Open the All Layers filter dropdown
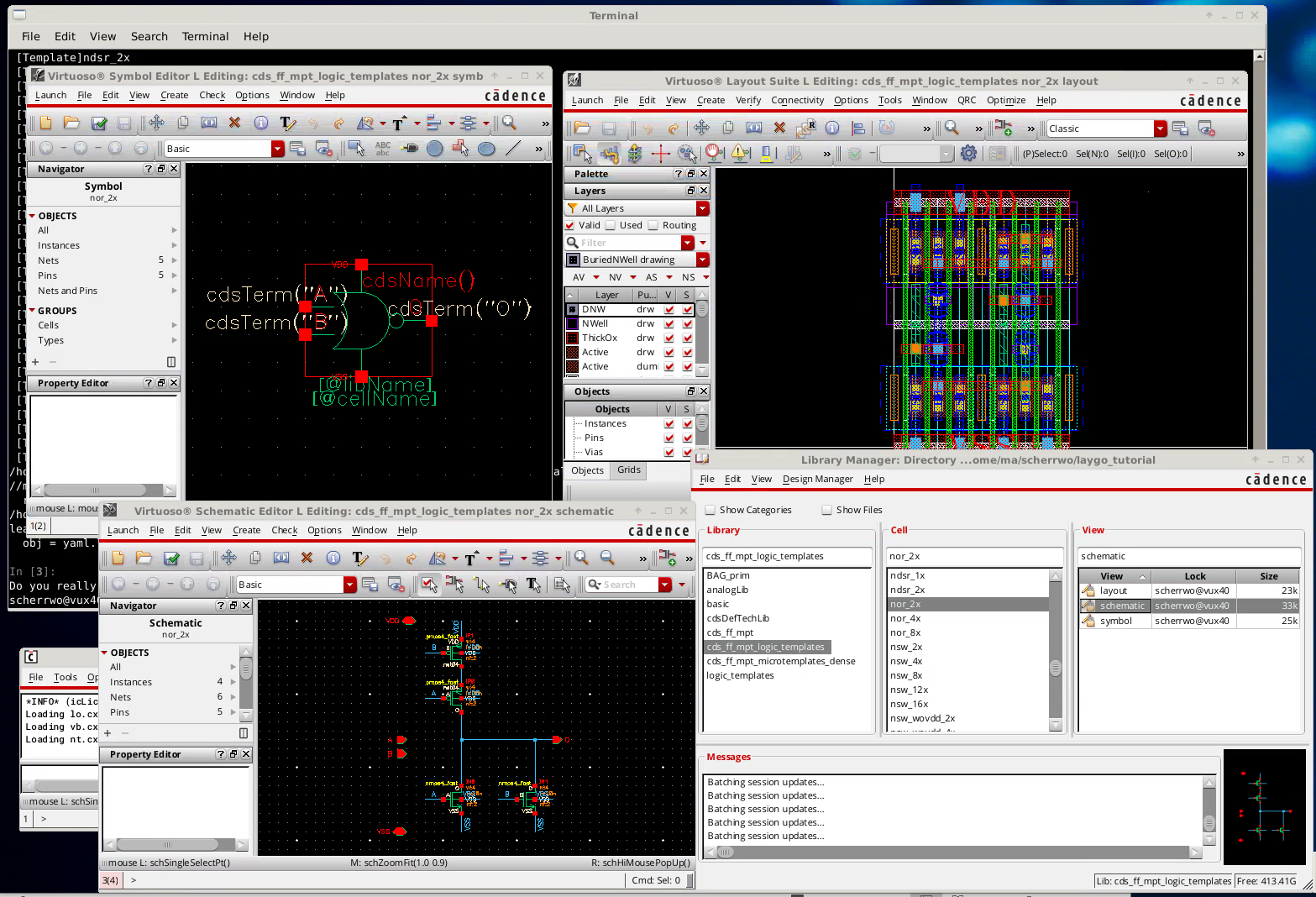1316x897 pixels. (x=702, y=208)
